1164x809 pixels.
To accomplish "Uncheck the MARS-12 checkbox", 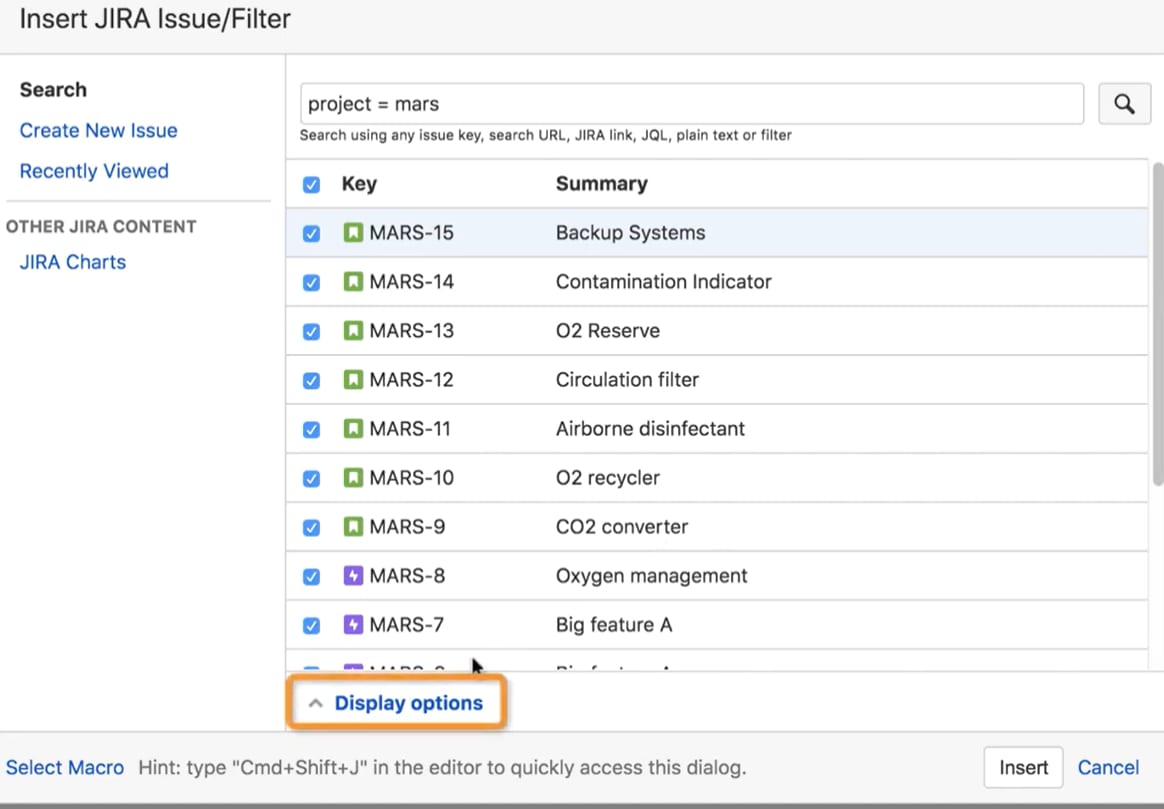I will (x=311, y=381).
